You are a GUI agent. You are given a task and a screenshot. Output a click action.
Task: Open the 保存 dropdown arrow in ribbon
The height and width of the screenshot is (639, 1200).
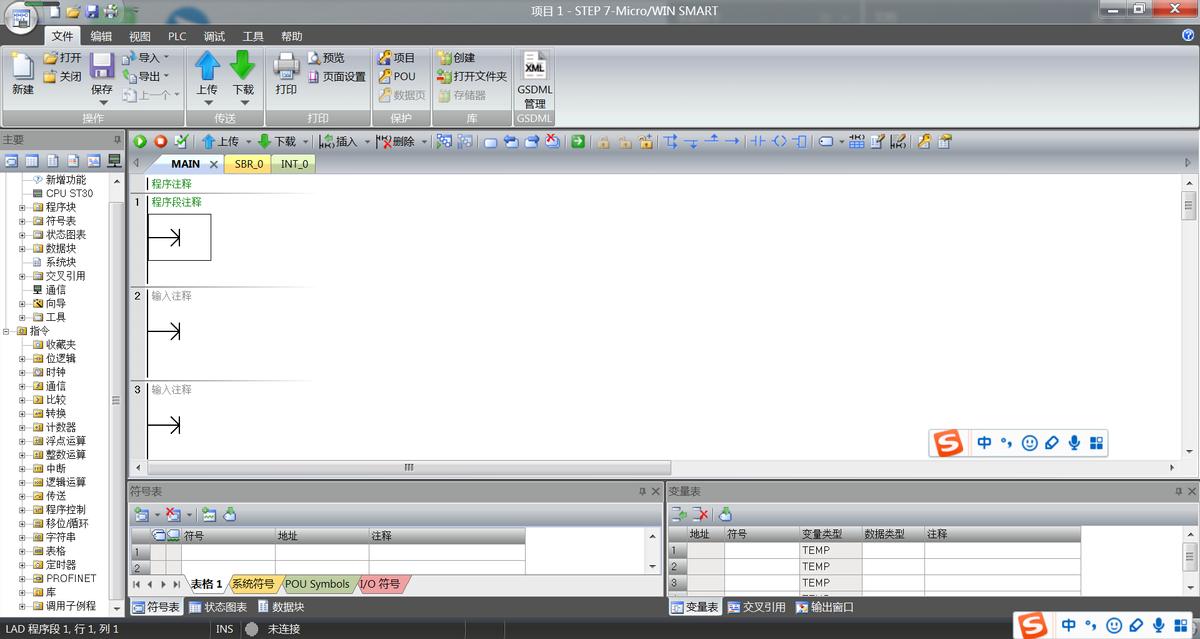[102, 102]
